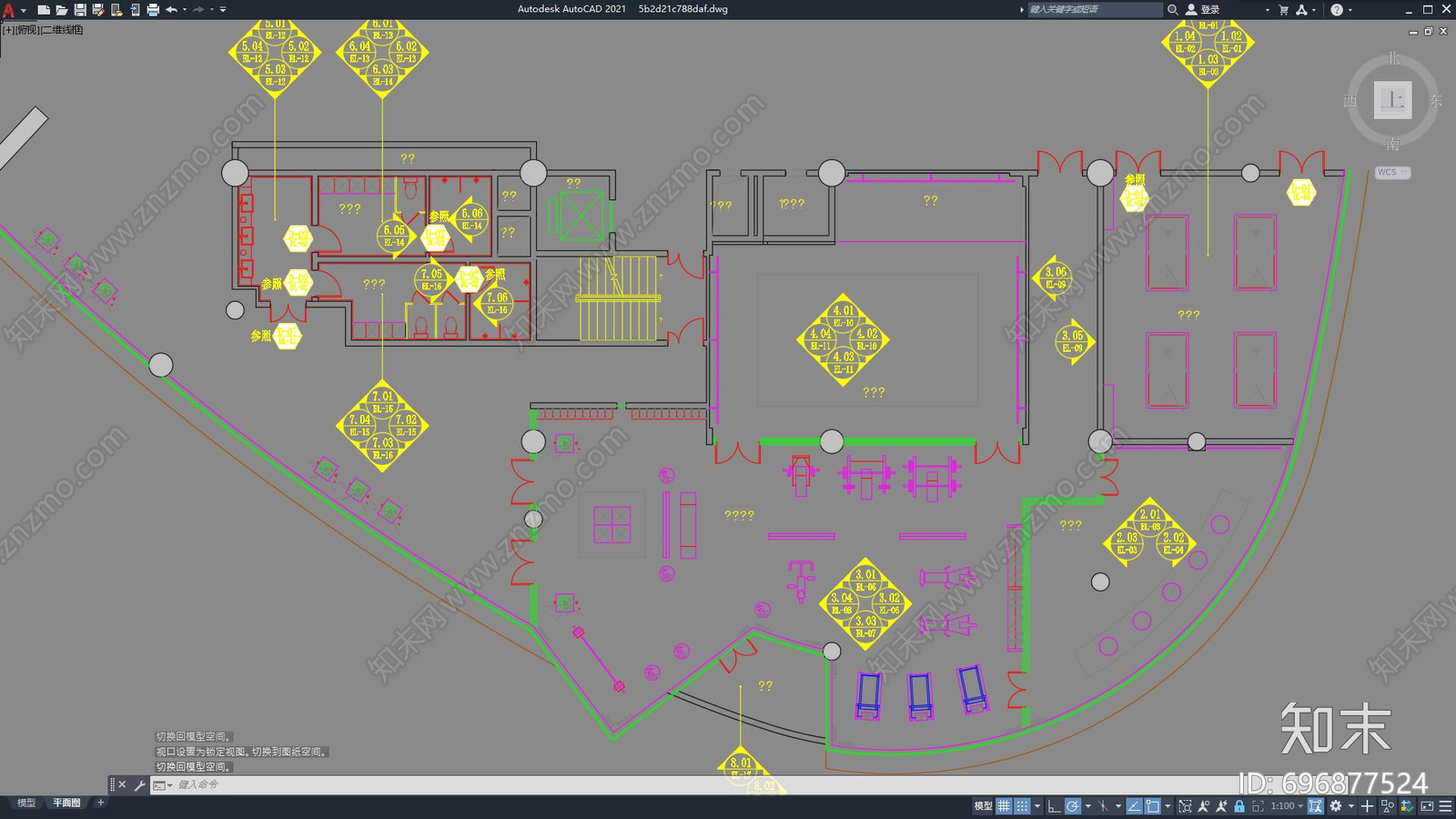
Task: Create a new drawing via toolbar
Action: pyautogui.click(x=44, y=10)
